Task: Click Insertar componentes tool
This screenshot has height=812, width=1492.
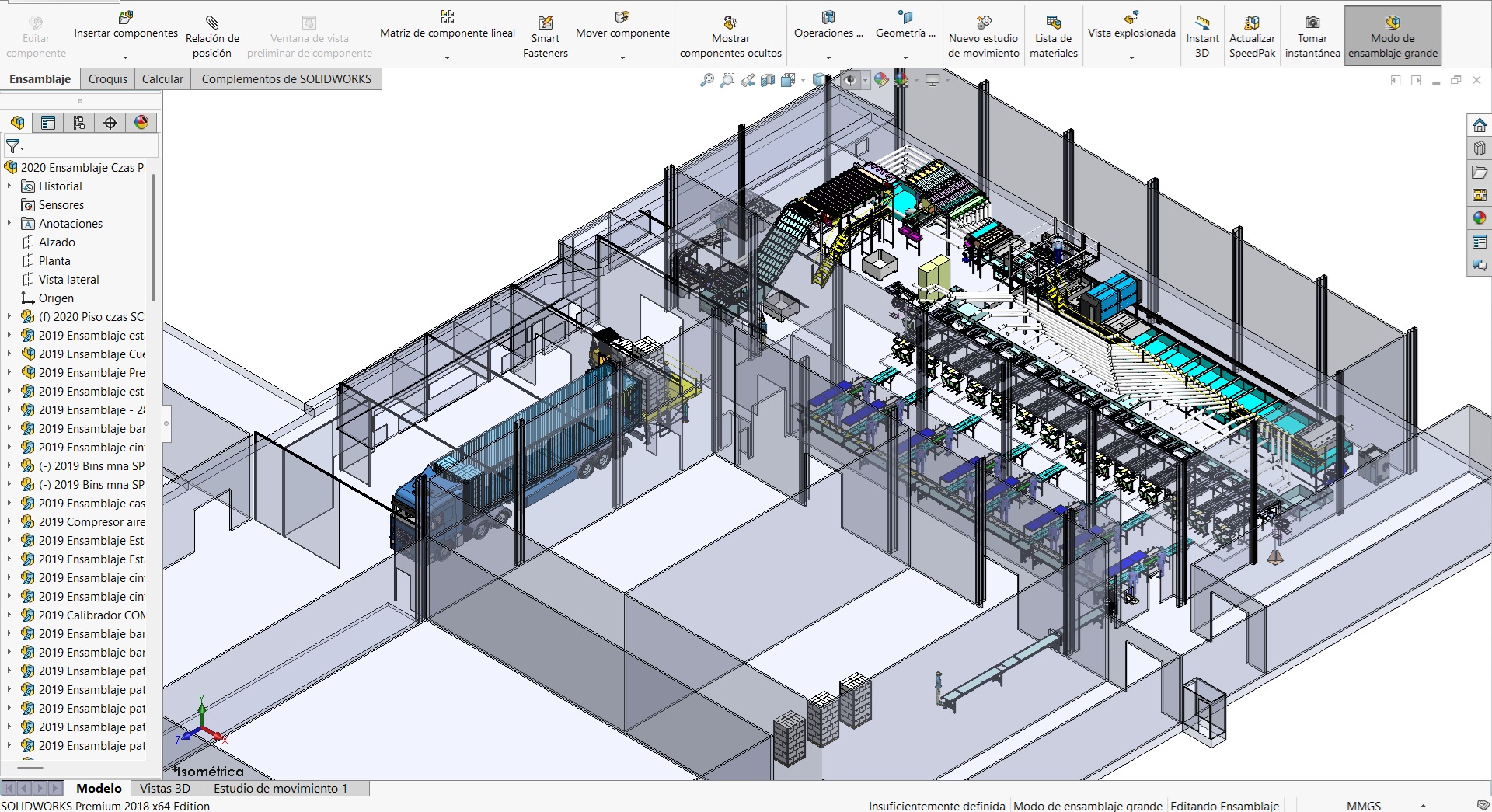Action: tap(126, 26)
